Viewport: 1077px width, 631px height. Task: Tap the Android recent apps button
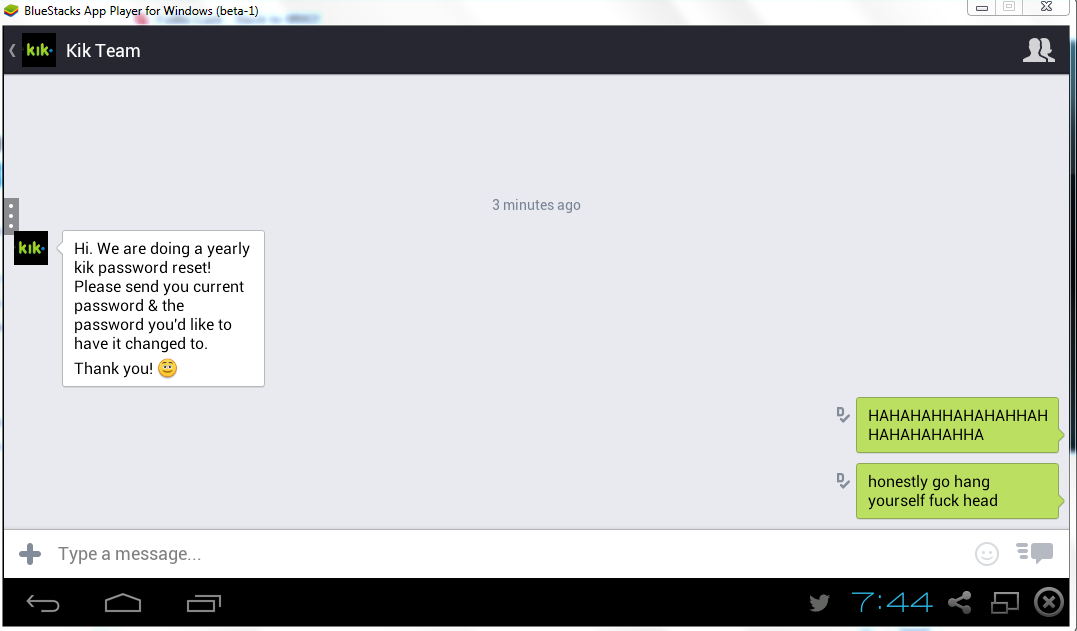pos(204,603)
